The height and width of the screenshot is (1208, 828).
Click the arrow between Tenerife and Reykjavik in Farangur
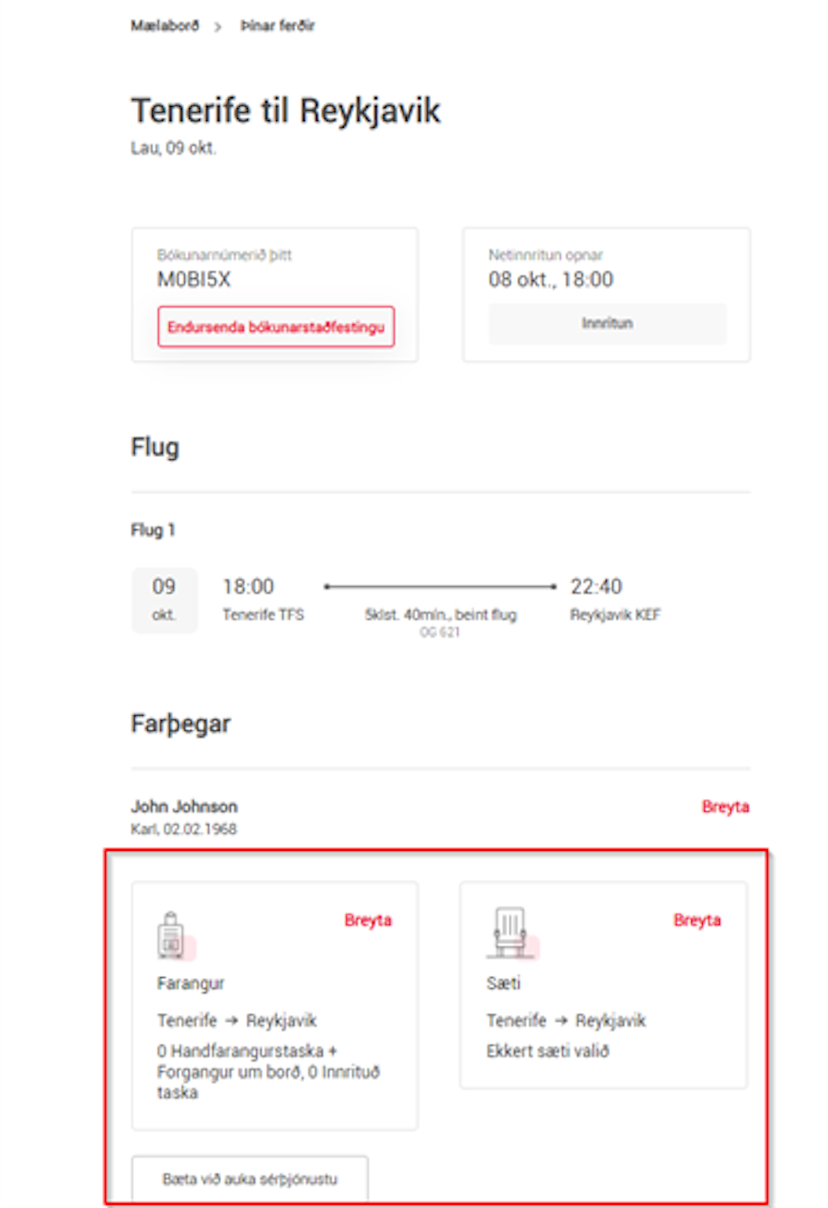232,1021
